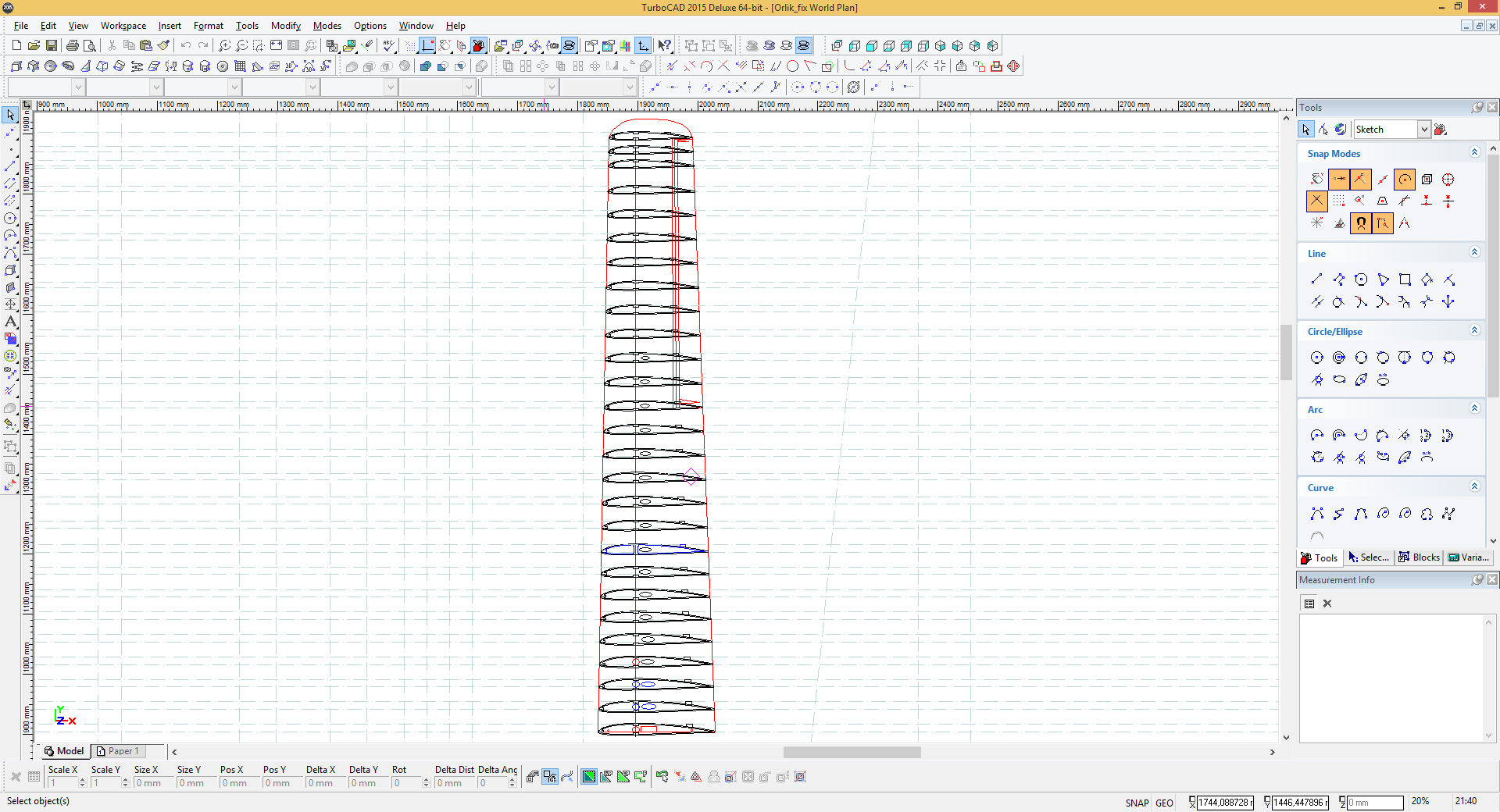Toggle the Grid snap mode
This screenshot has width=1500, height=812.
[1339, 201]
